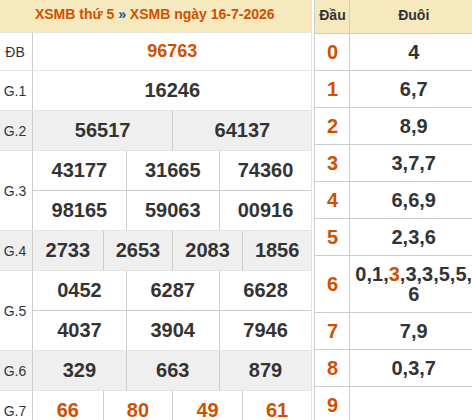Select head digit 9 row
This screenshot has height=420, width=472.
pyautogui.click(x=393, y=404)
